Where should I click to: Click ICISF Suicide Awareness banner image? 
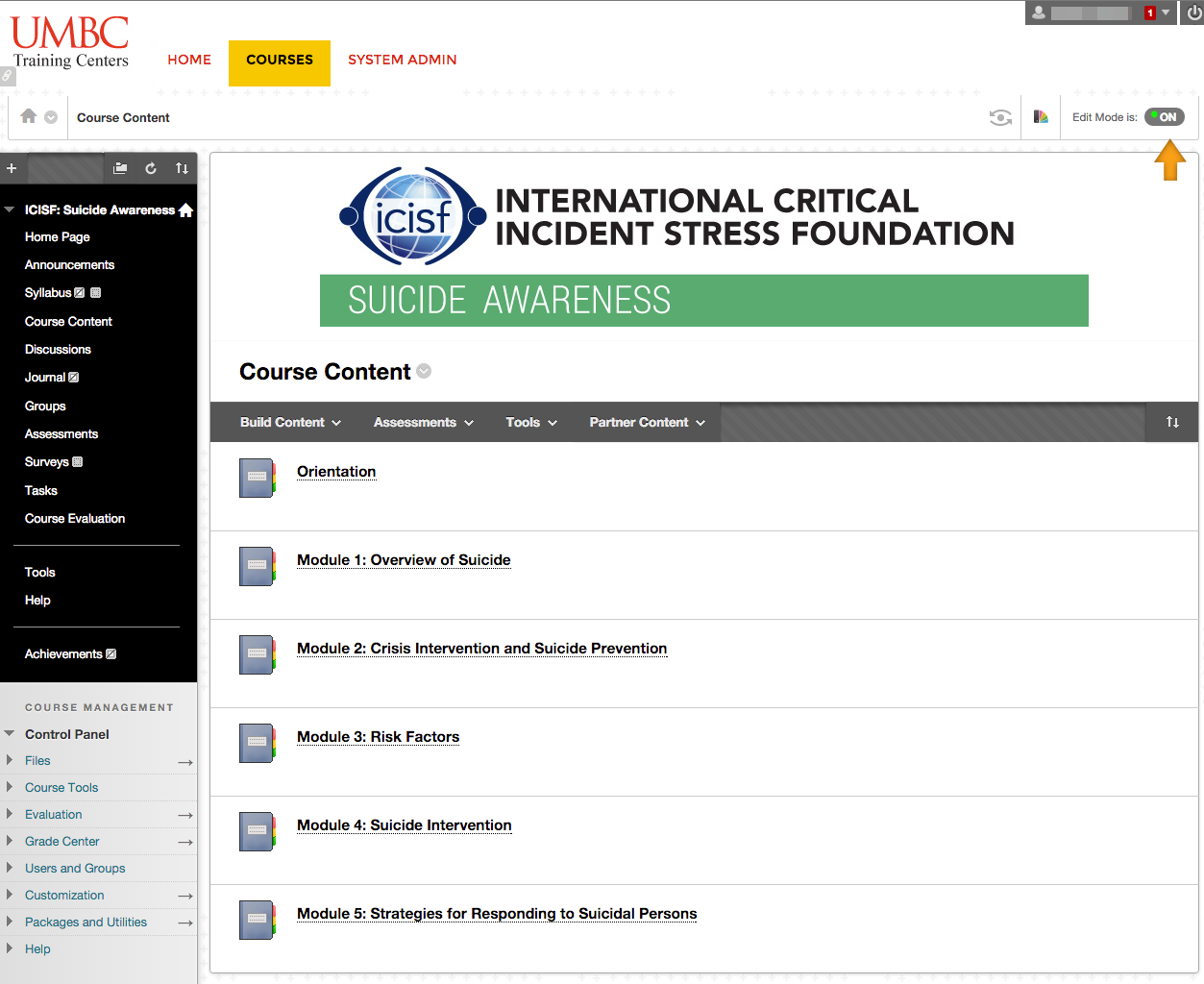pyautogui.click(x=704, y=246)
